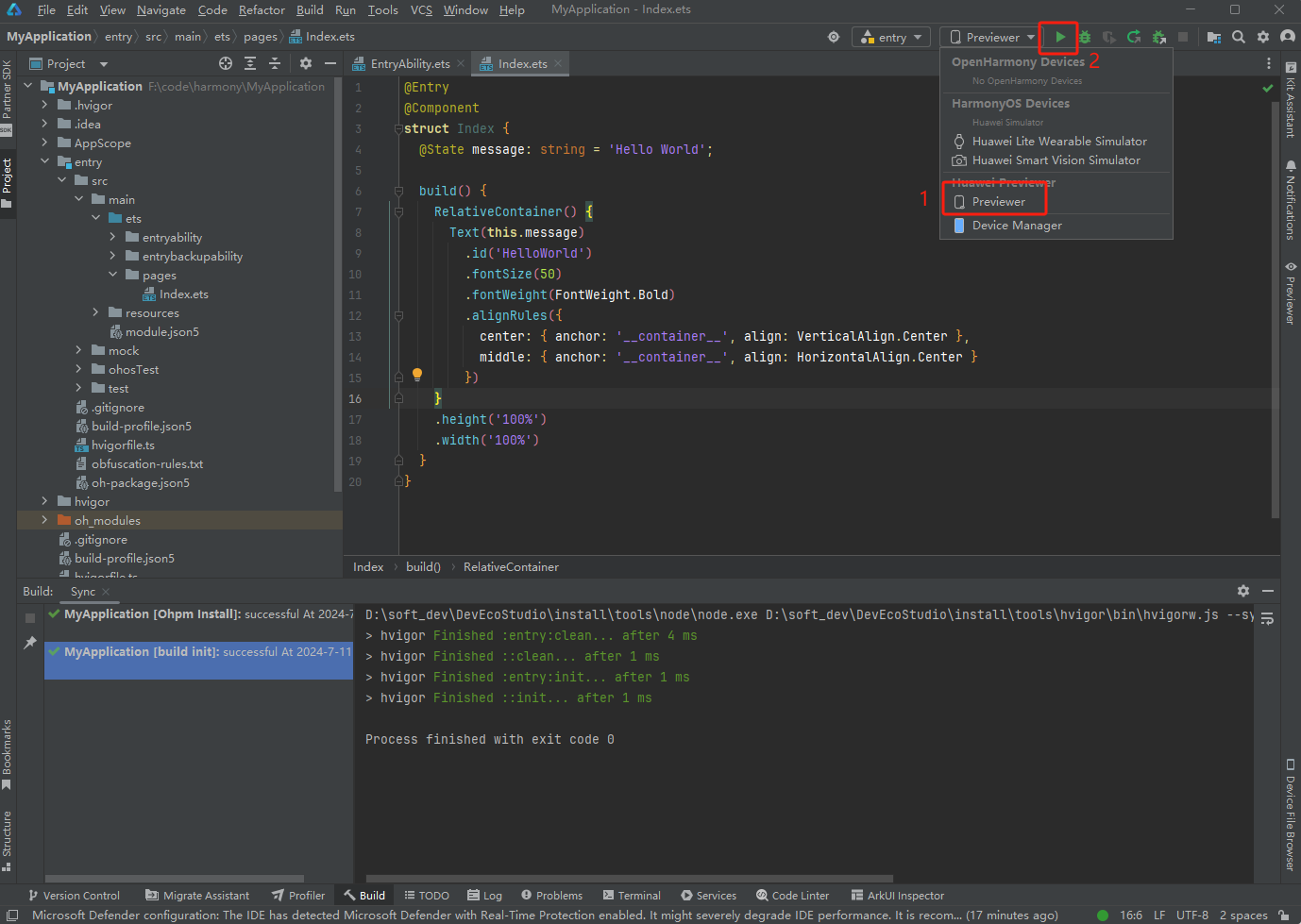Open Project panel options gear
The height and width of the screenshot is (924, 1301).
[306, 63]
